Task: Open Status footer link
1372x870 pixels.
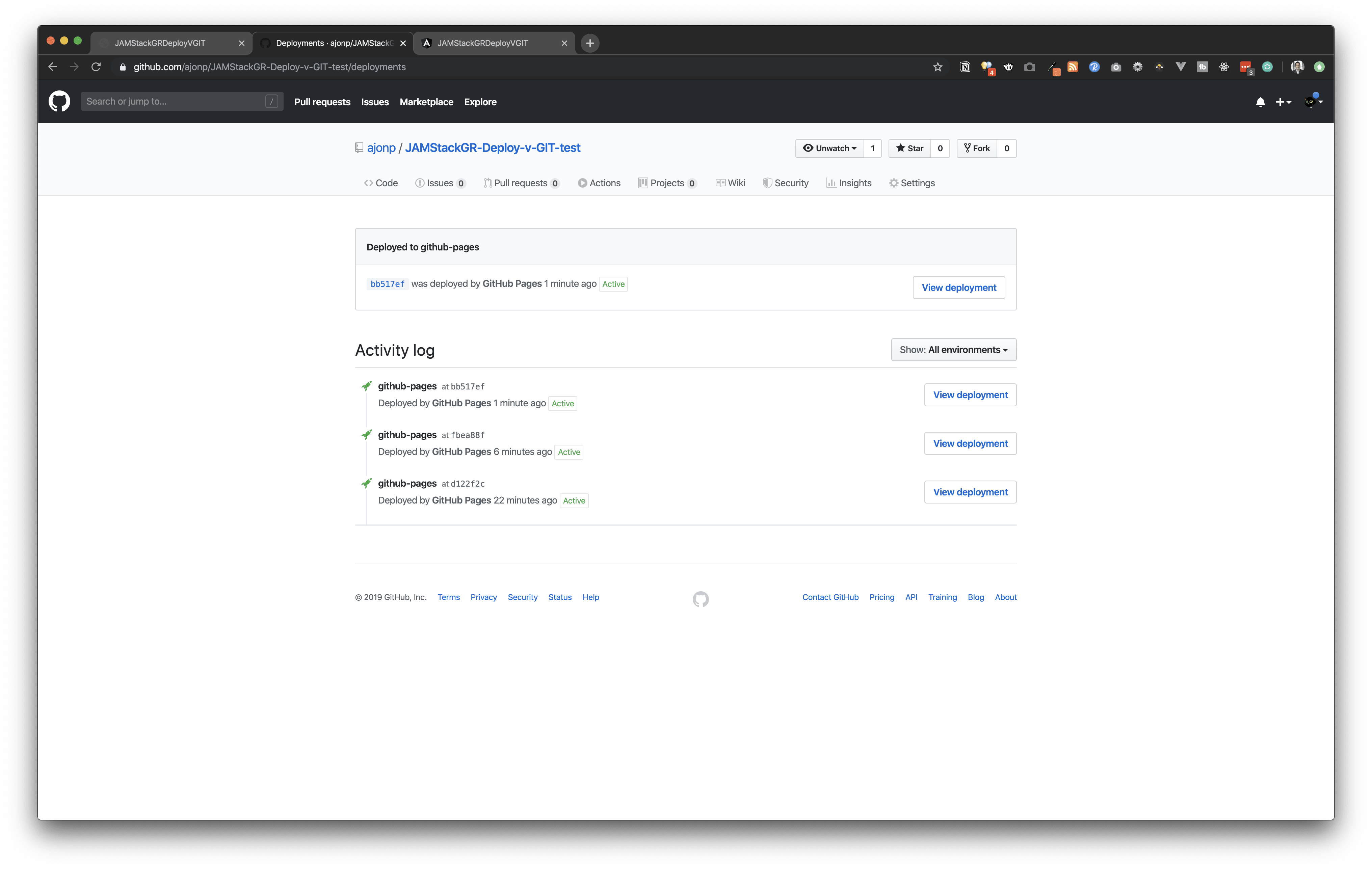Action: [559, 597]
